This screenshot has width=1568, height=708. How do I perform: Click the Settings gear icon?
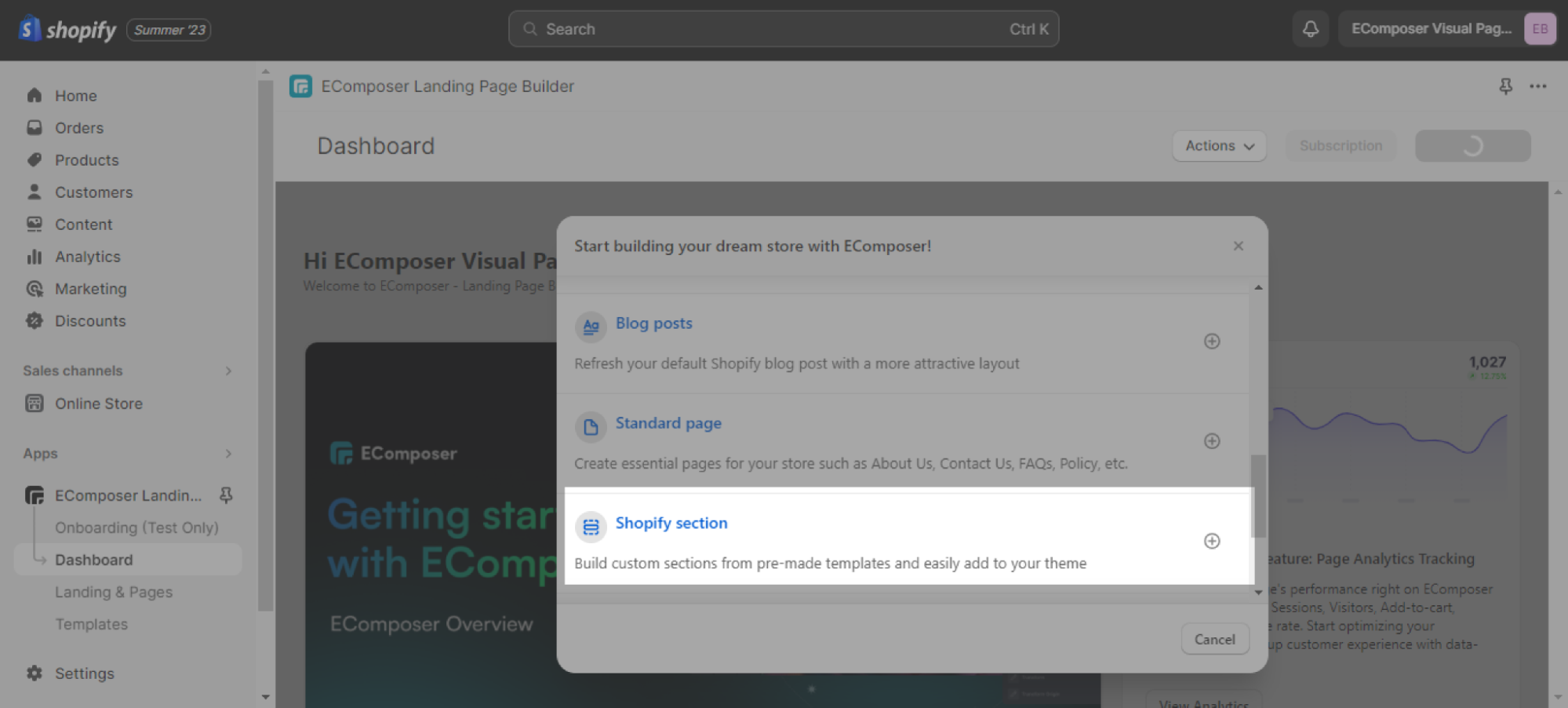[x=34, y=673]
